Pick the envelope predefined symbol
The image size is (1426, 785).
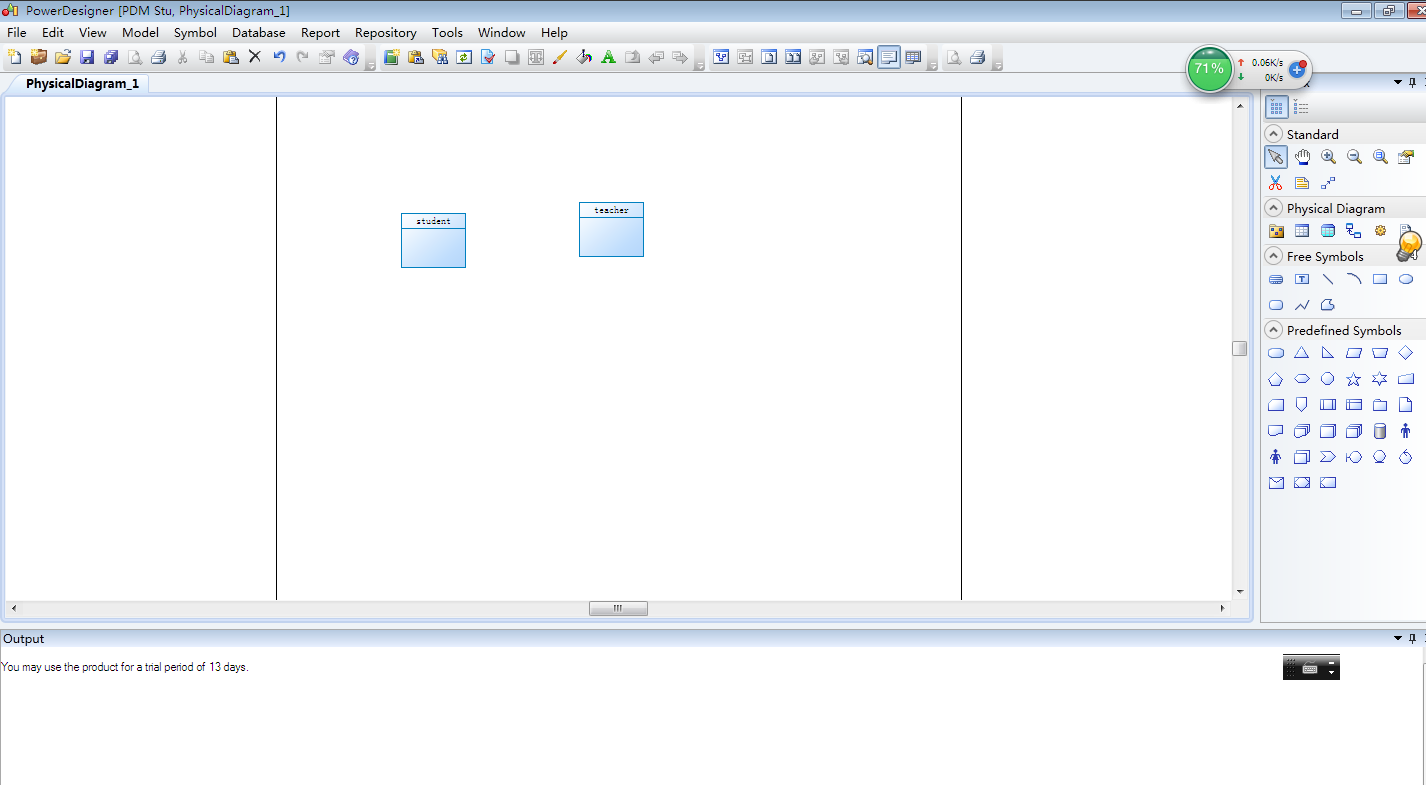[x=1276, y=483]
